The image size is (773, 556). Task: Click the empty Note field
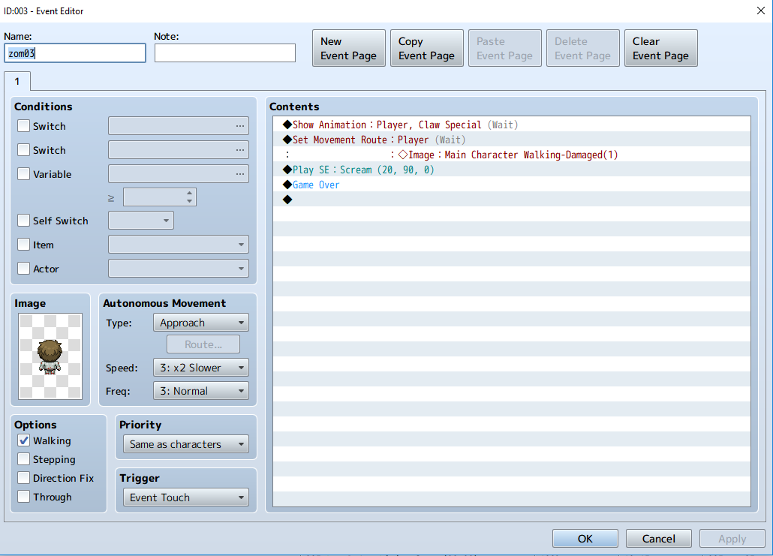(225, 53)
